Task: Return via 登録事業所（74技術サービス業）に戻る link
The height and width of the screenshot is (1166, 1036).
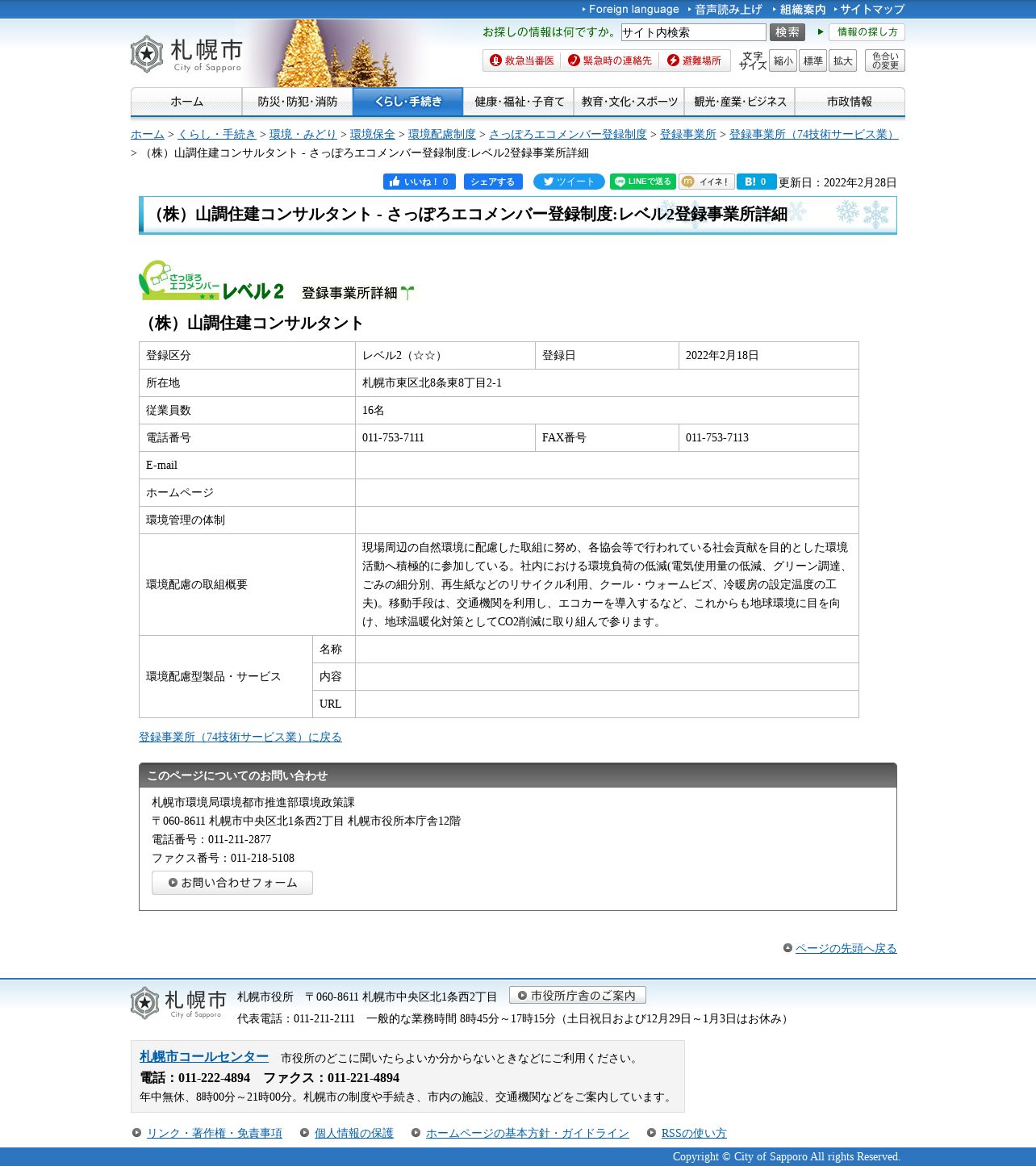Action: coord(240,737)
